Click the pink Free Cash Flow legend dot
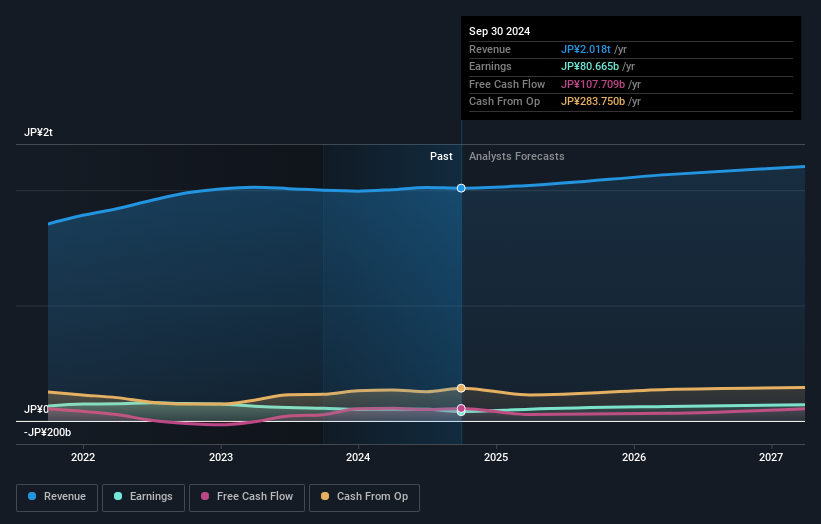Screen dimensions: 821x524 coord(205,496)
